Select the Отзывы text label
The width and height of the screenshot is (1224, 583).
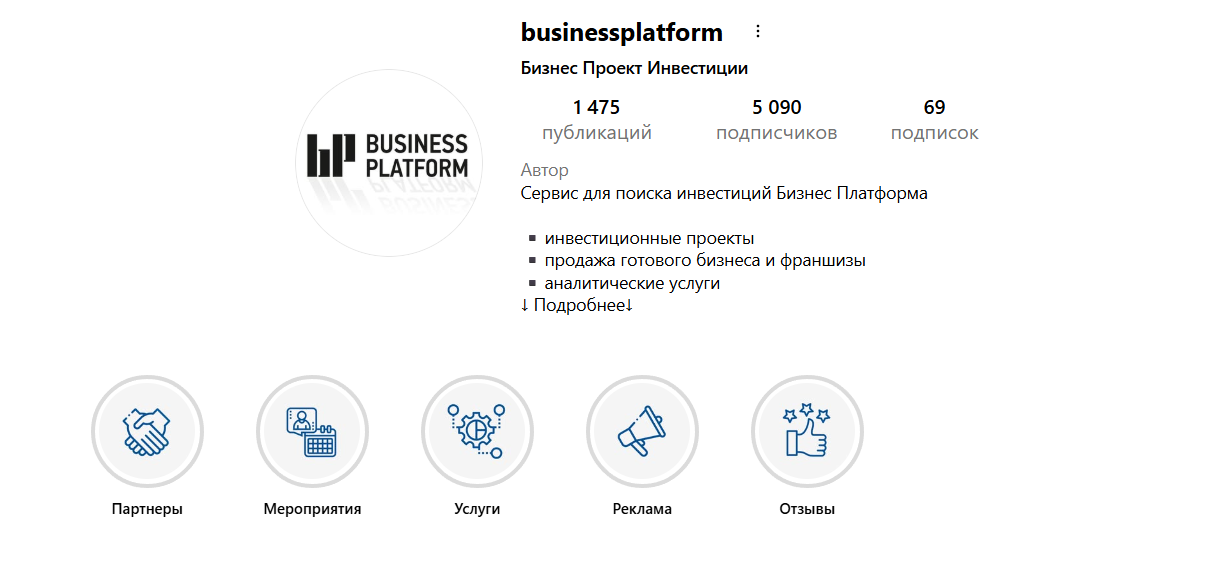pyautogui.click(x=807, y=509)
